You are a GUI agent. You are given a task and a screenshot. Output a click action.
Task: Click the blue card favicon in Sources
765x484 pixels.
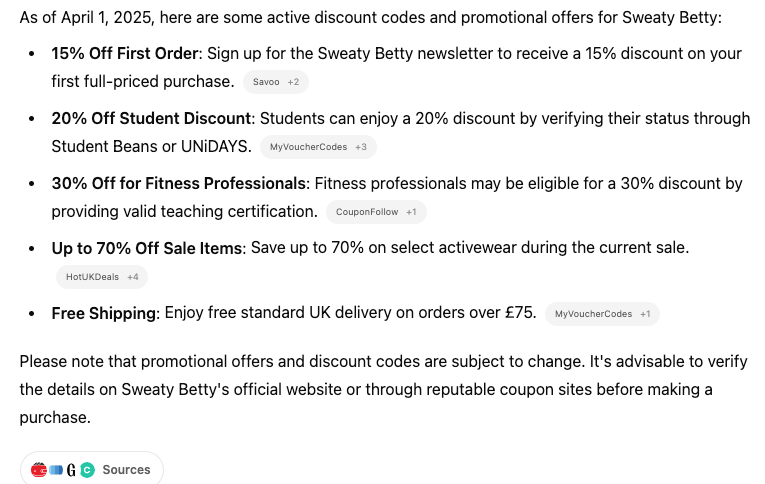coord(56,469)
